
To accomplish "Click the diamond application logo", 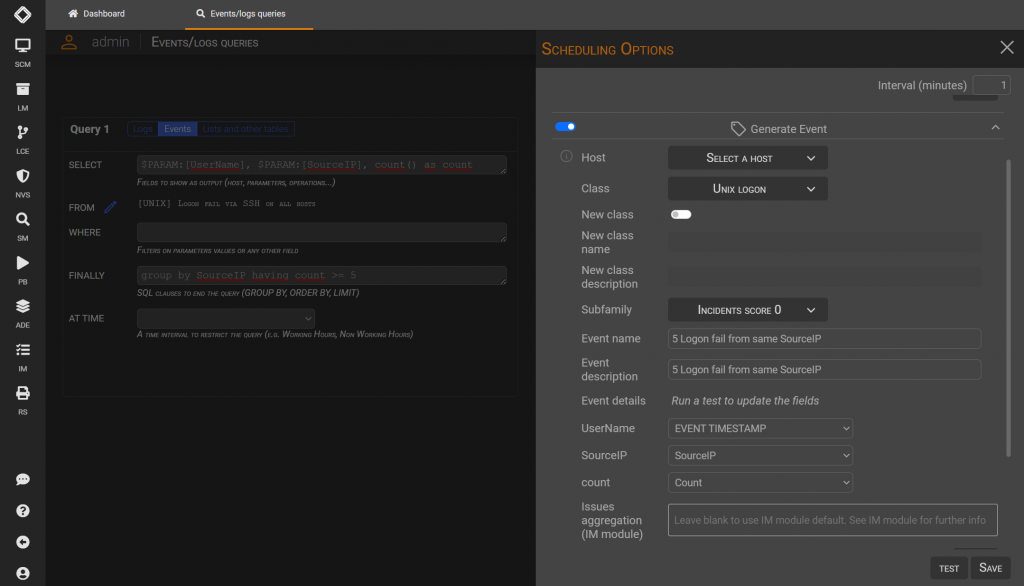I will point(22,14).
